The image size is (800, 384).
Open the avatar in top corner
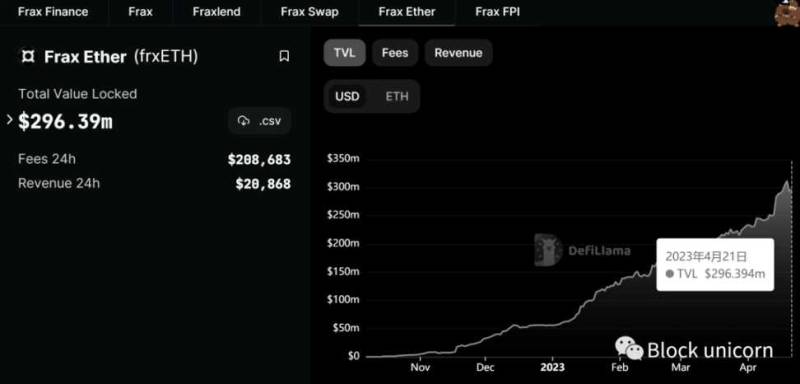pos(787,13)
